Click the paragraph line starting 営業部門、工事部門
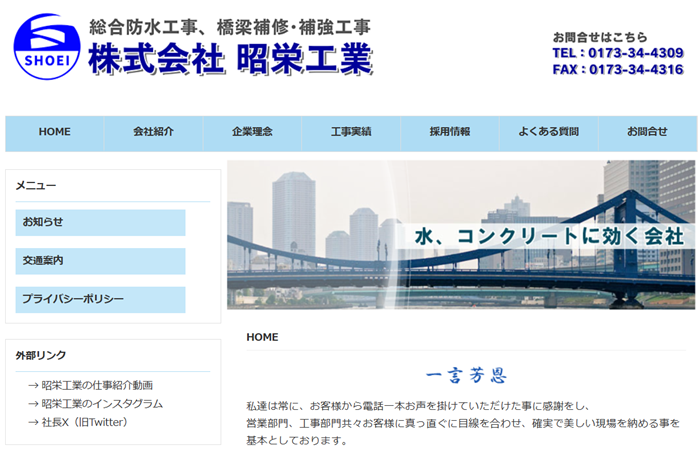 click(463, 423)
